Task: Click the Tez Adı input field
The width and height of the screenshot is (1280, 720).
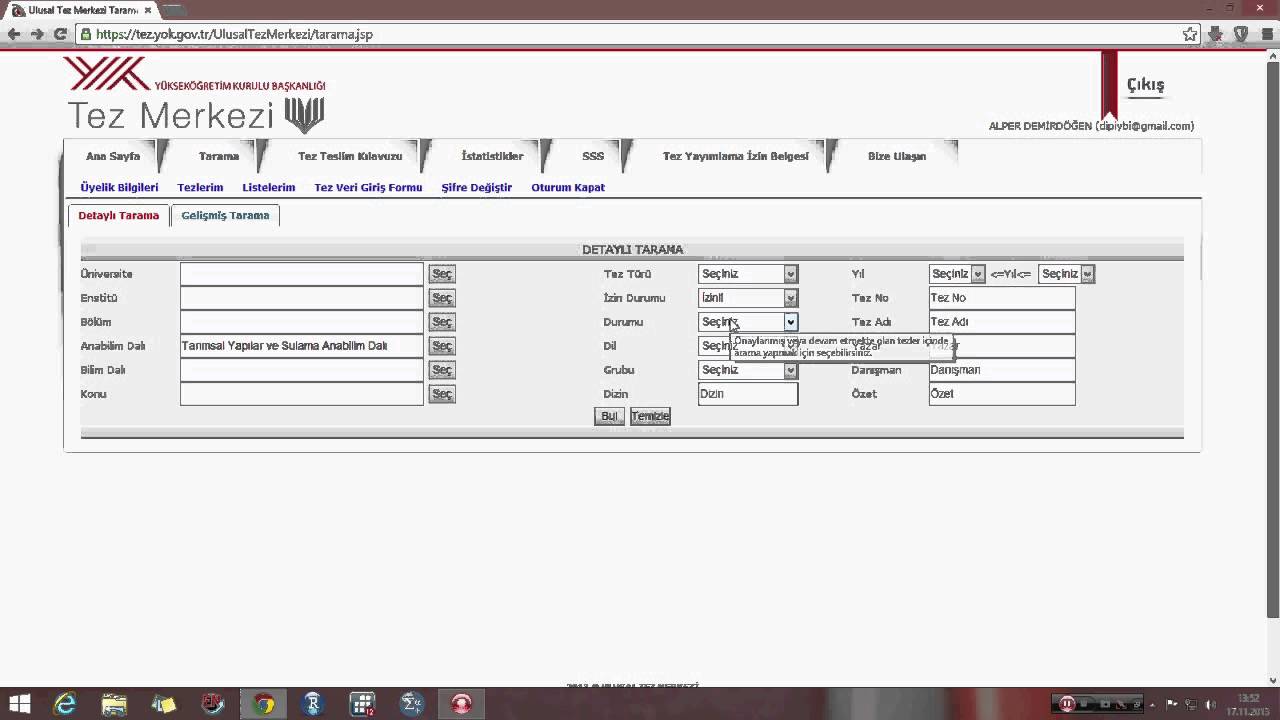Action: (1002, 322)
